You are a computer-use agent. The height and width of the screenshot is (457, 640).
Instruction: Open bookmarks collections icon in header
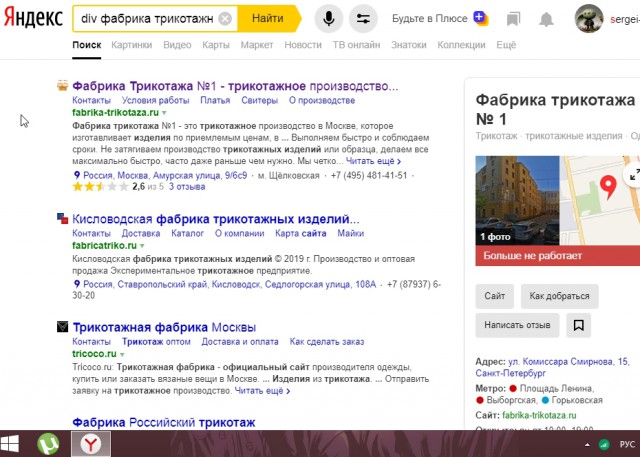[513, 19]
